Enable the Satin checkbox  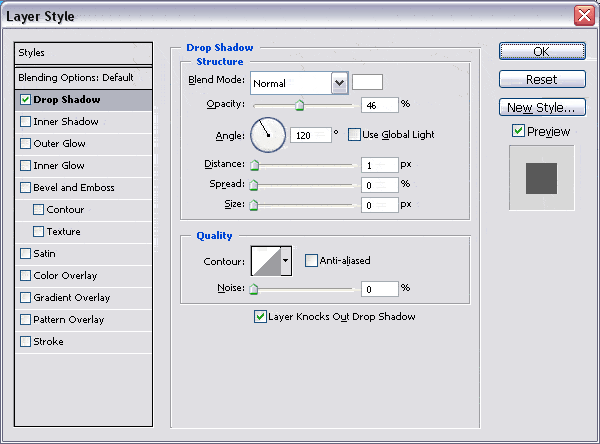[x=25, y=254]
